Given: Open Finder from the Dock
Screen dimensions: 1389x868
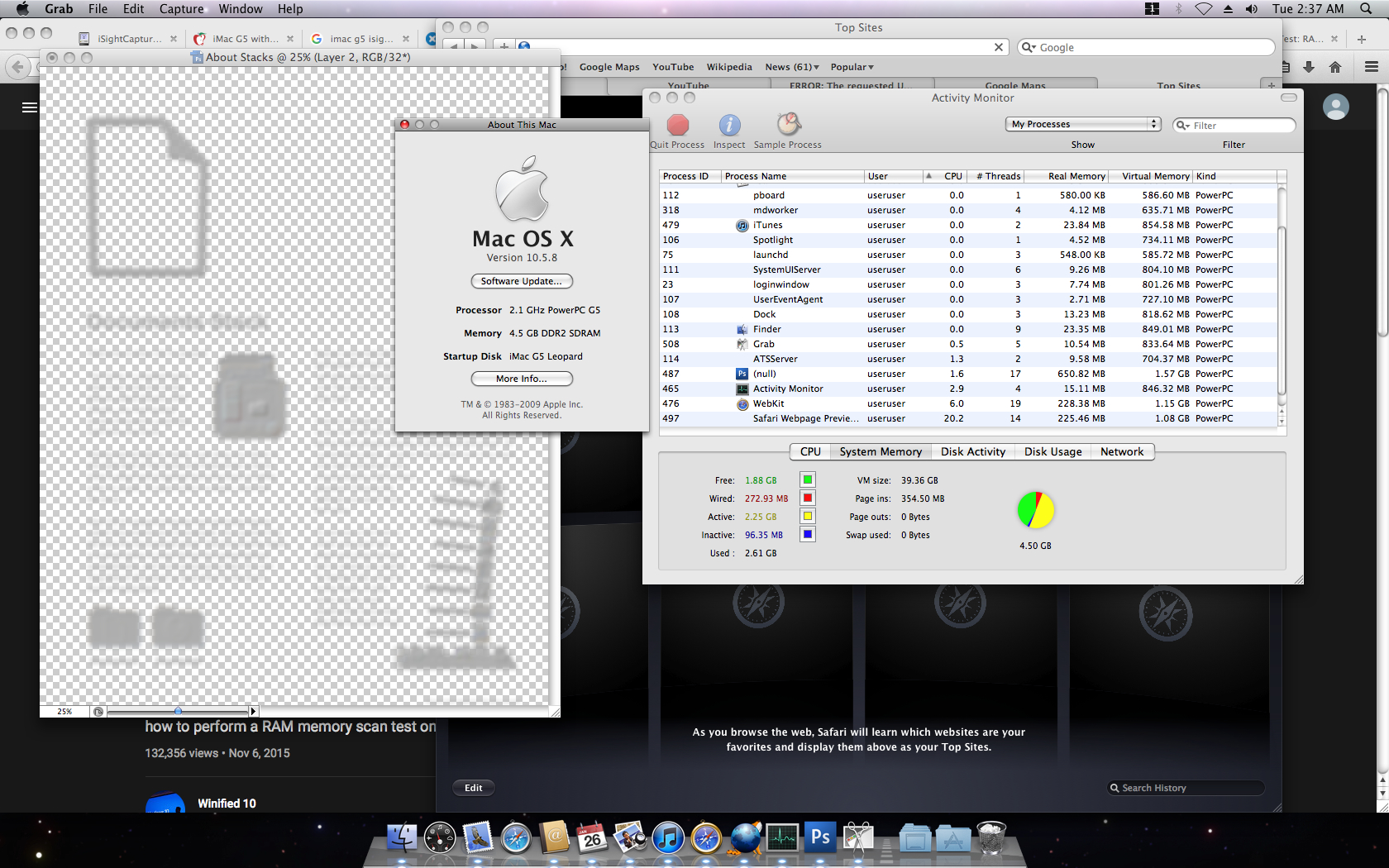Looking at the screenshot, I should pyautogui.click(x=403, y=838).
